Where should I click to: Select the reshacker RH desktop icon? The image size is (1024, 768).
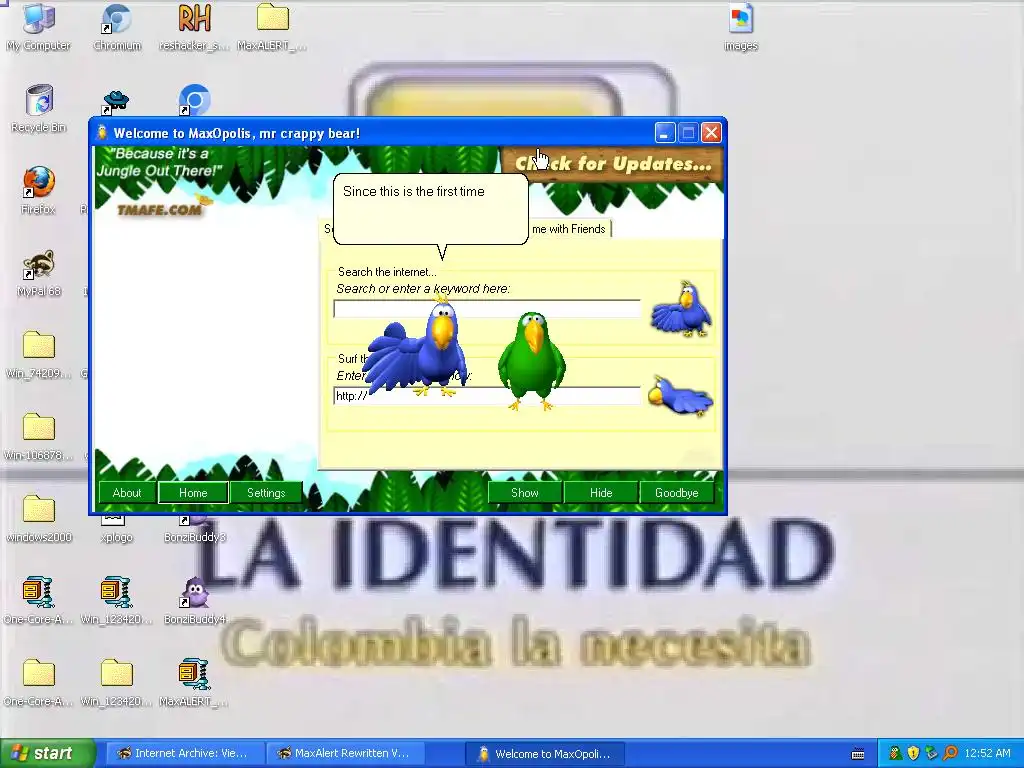click(194, 27)
